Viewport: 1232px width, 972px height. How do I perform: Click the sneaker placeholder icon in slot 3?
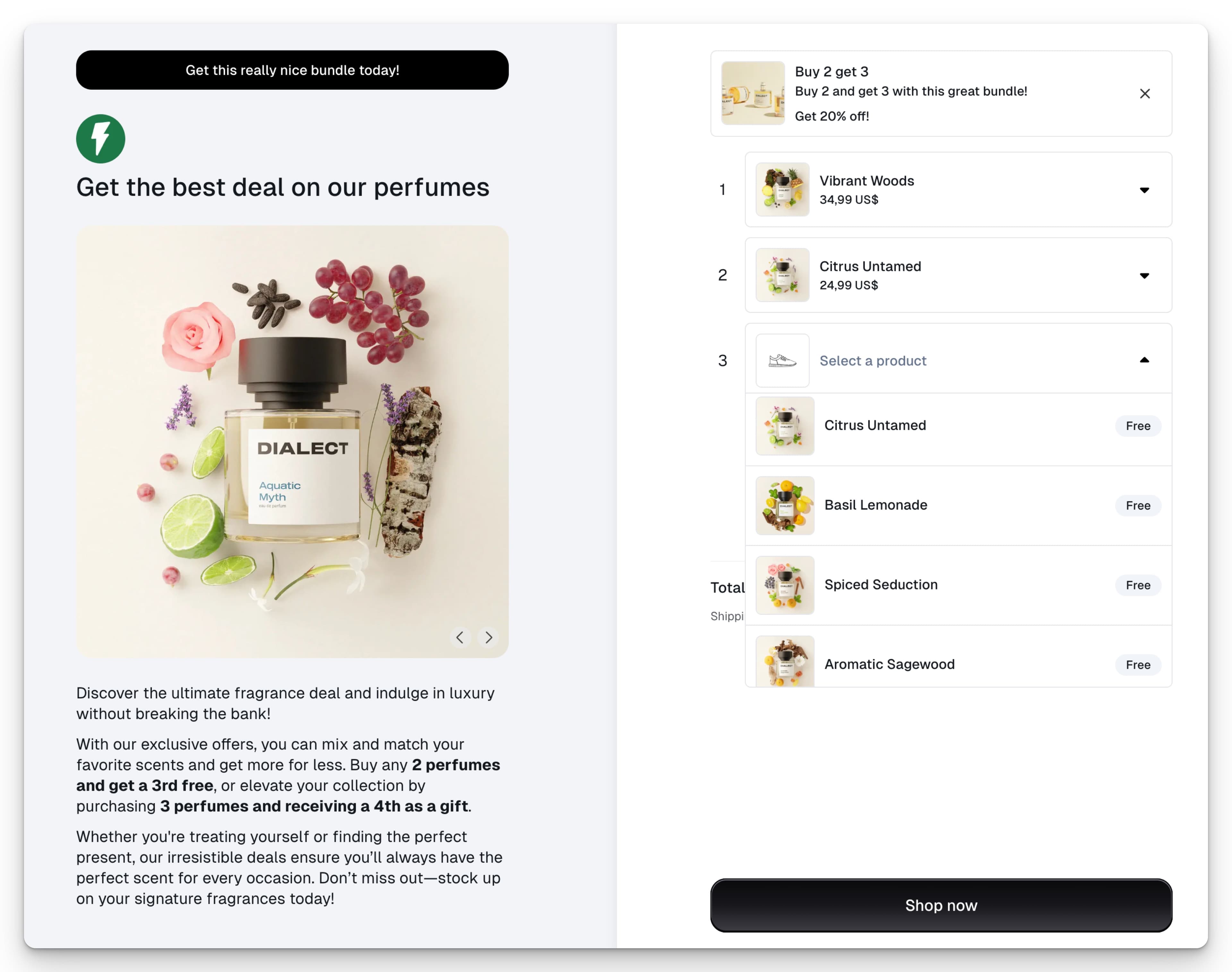(783, 360)
